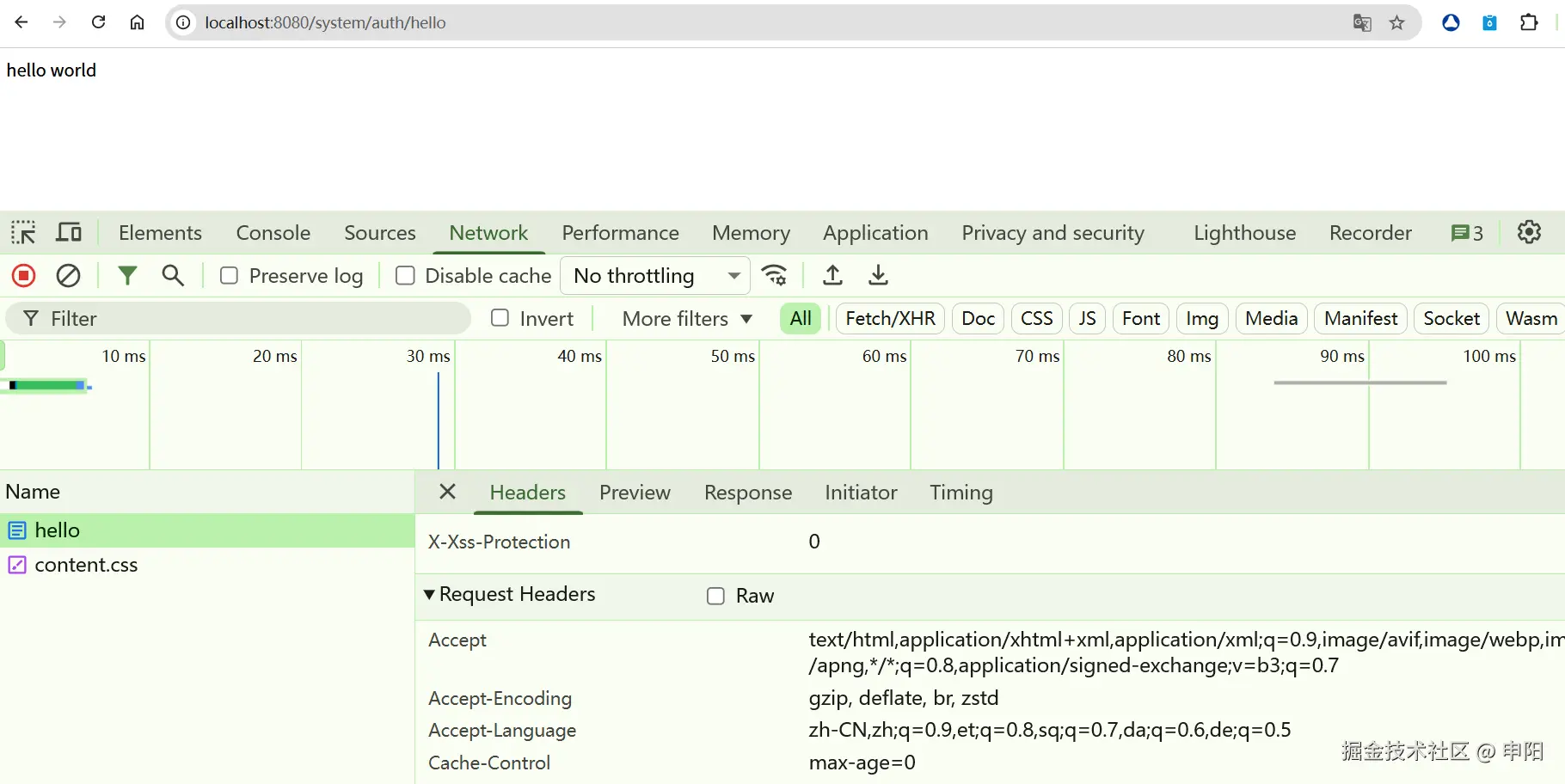
Task: Click the hello document icon in request list
Action: (17, 530)
